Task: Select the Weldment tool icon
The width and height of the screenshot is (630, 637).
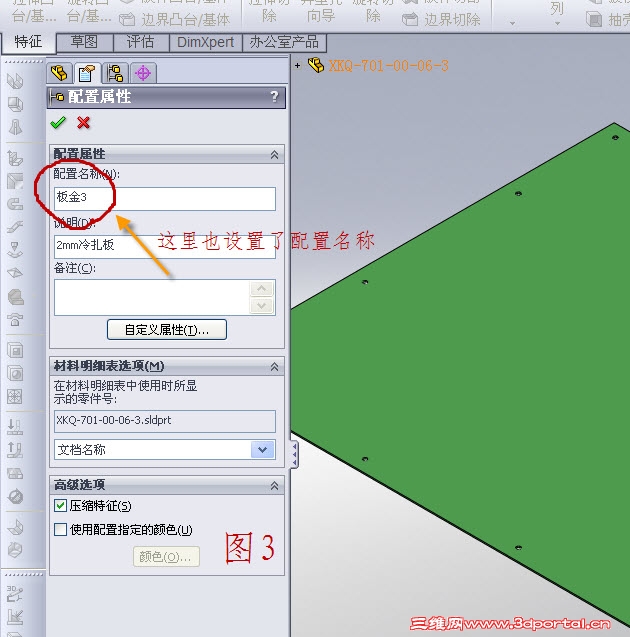Action: [x=15, y=617]
